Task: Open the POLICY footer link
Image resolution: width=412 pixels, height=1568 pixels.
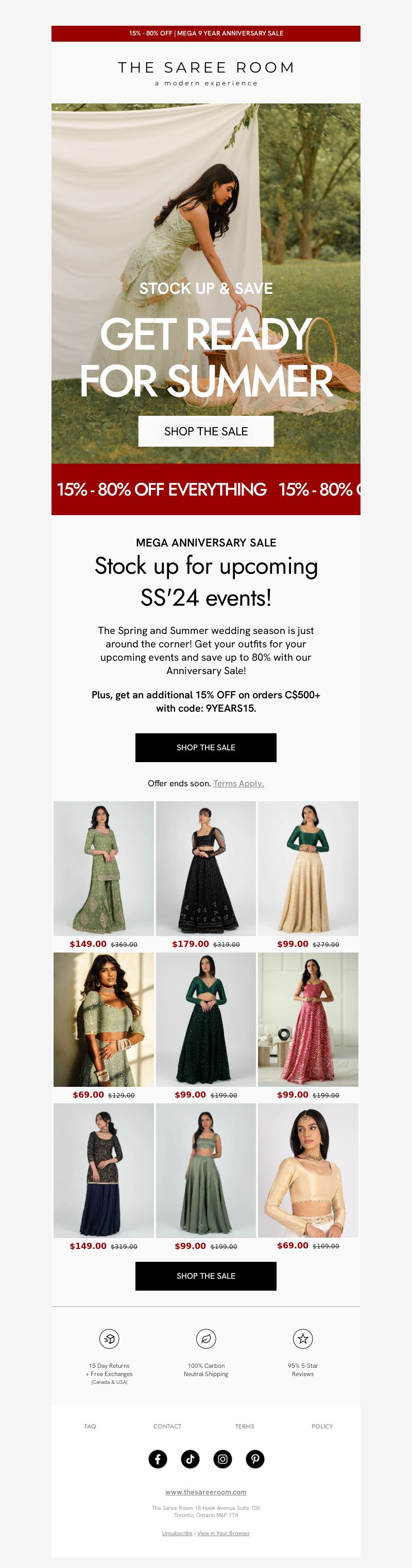Action: (322, 1426)
